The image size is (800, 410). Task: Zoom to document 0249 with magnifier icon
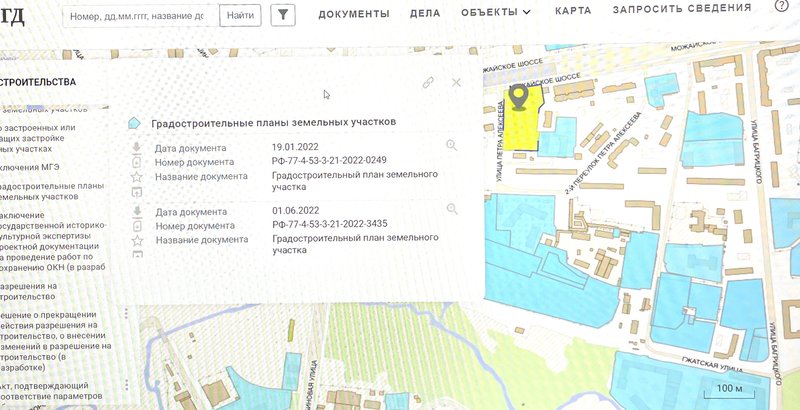point(452,146)
